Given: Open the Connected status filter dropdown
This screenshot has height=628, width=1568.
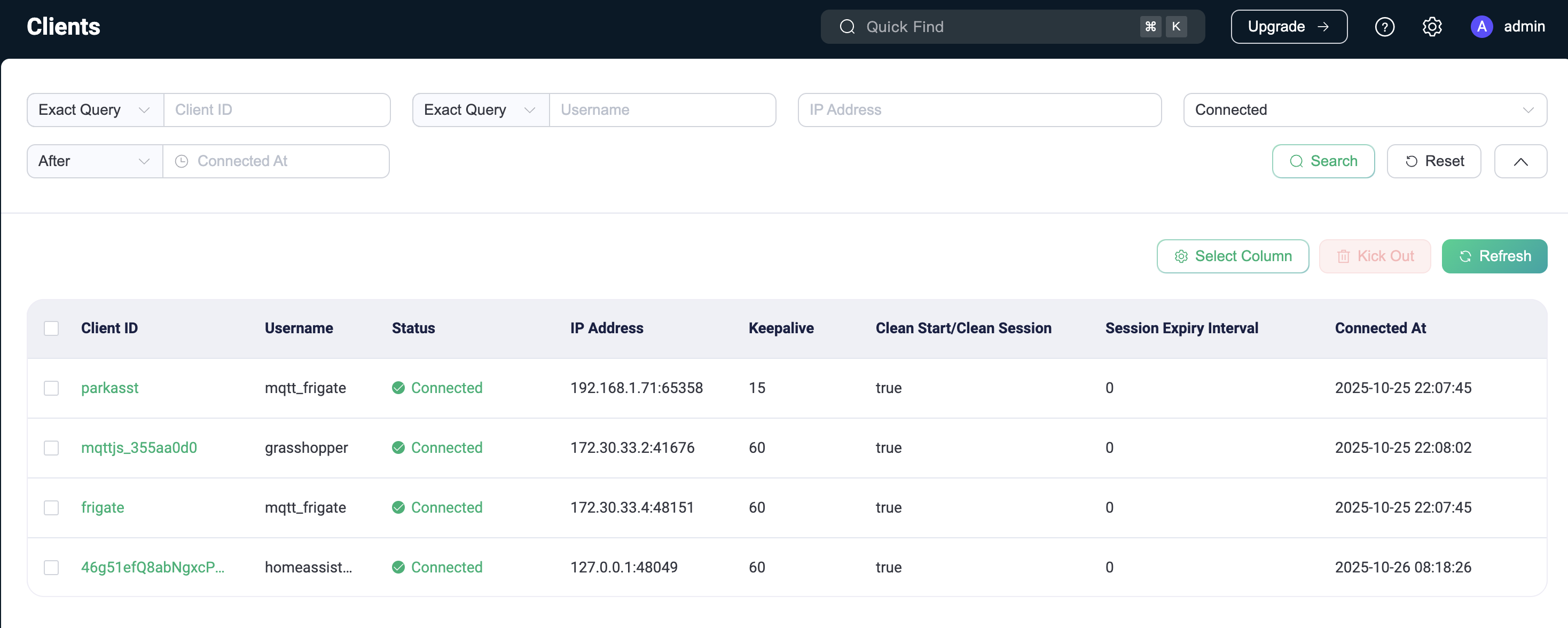Looking at the screenshot, I should [1364, 110].
